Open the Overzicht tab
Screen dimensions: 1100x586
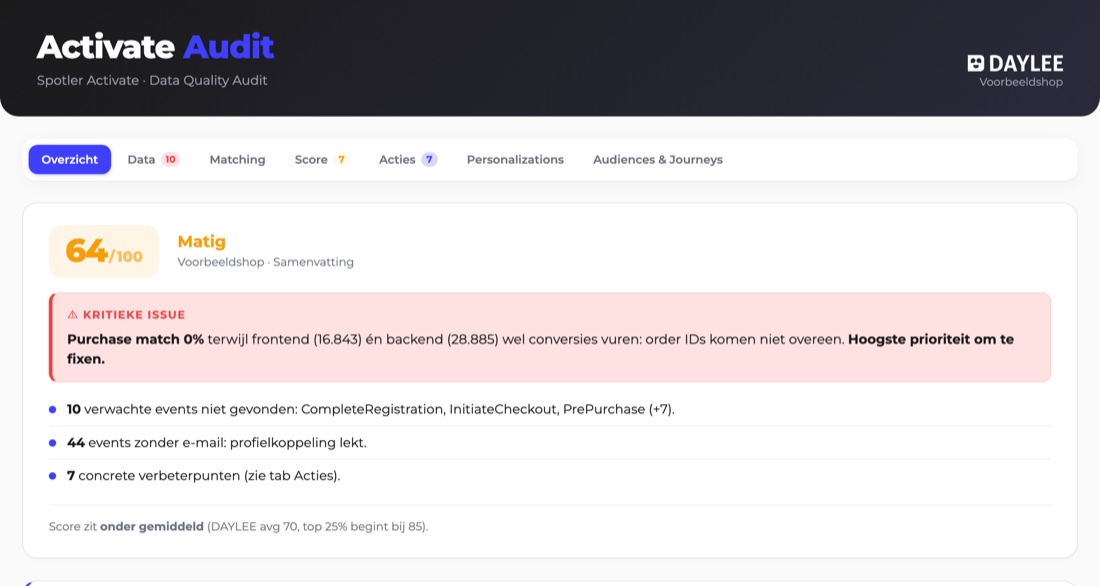69,159
